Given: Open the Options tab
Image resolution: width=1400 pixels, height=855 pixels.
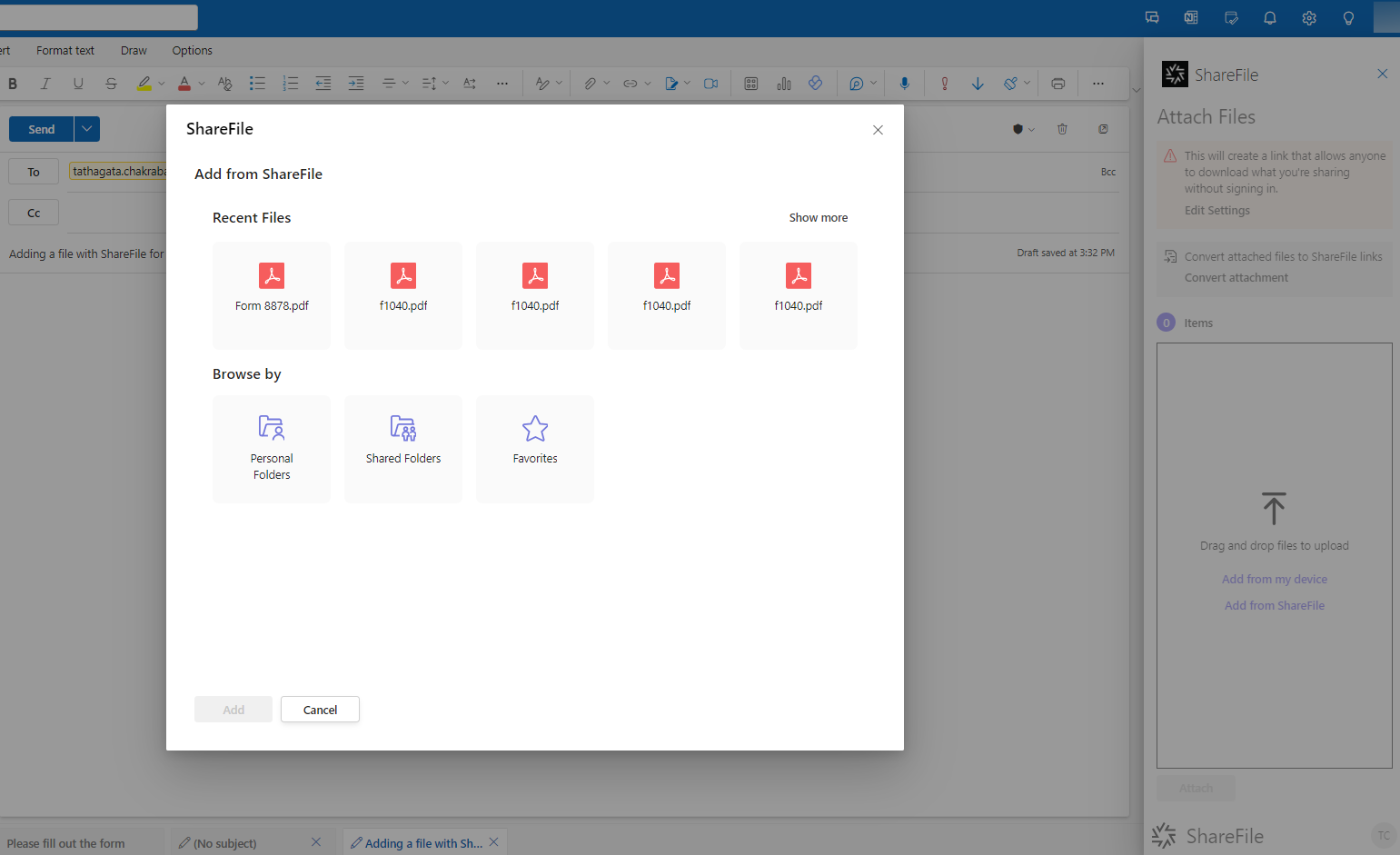Looking at the screenshot, I should [193, 51].
